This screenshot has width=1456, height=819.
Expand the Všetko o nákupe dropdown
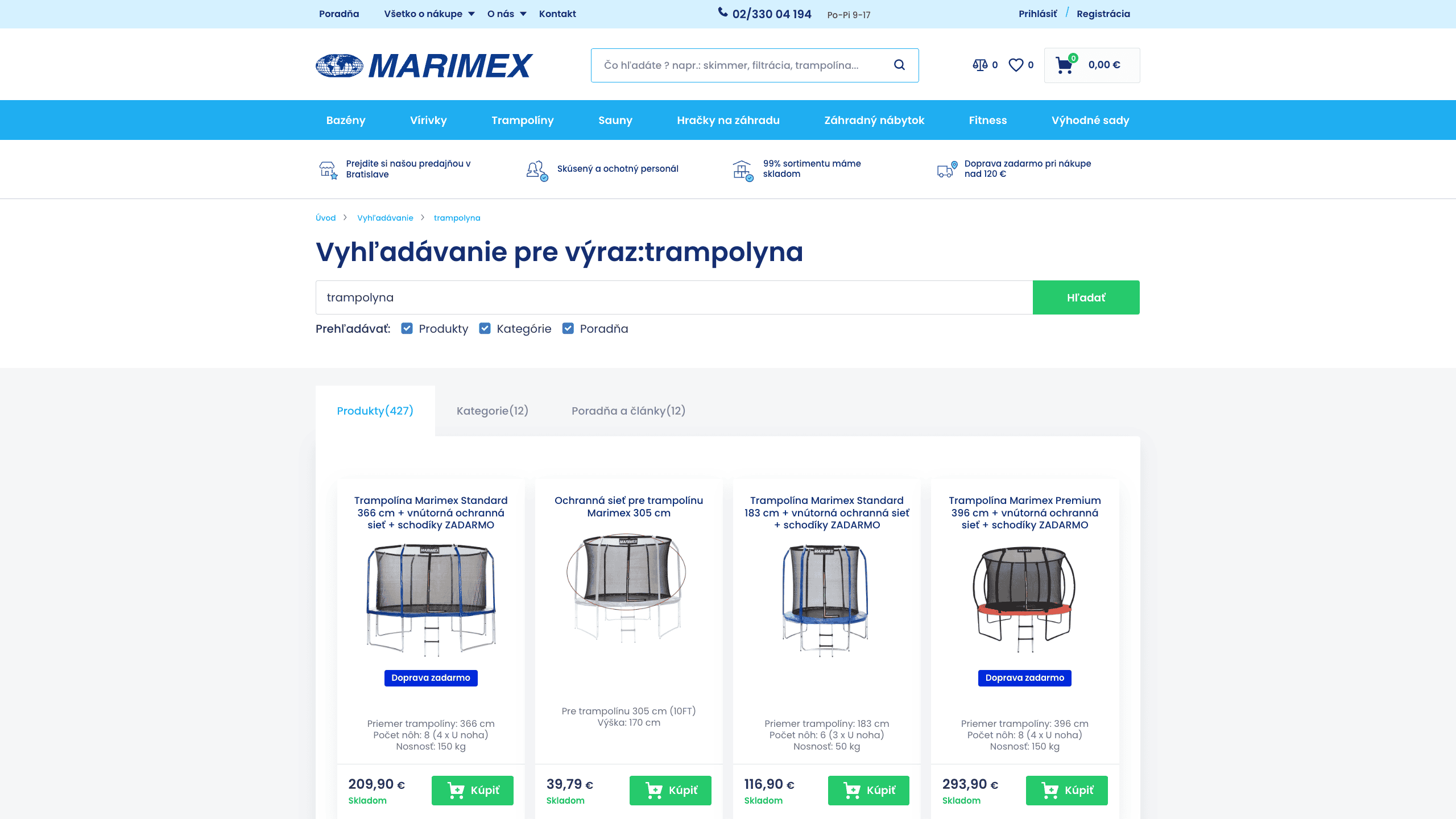point(429,14)
